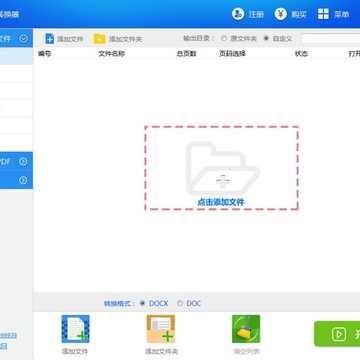Click the gray folder-plus icon in drop zone

tap(223, 168)
